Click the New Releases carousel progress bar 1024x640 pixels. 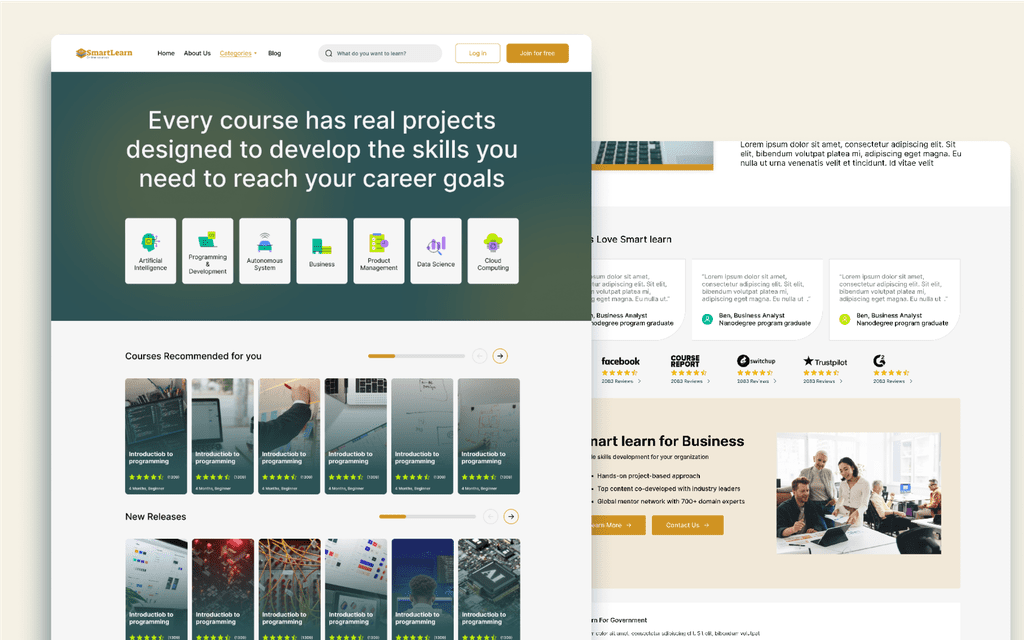pyautogui.click(x=427, y=517)
